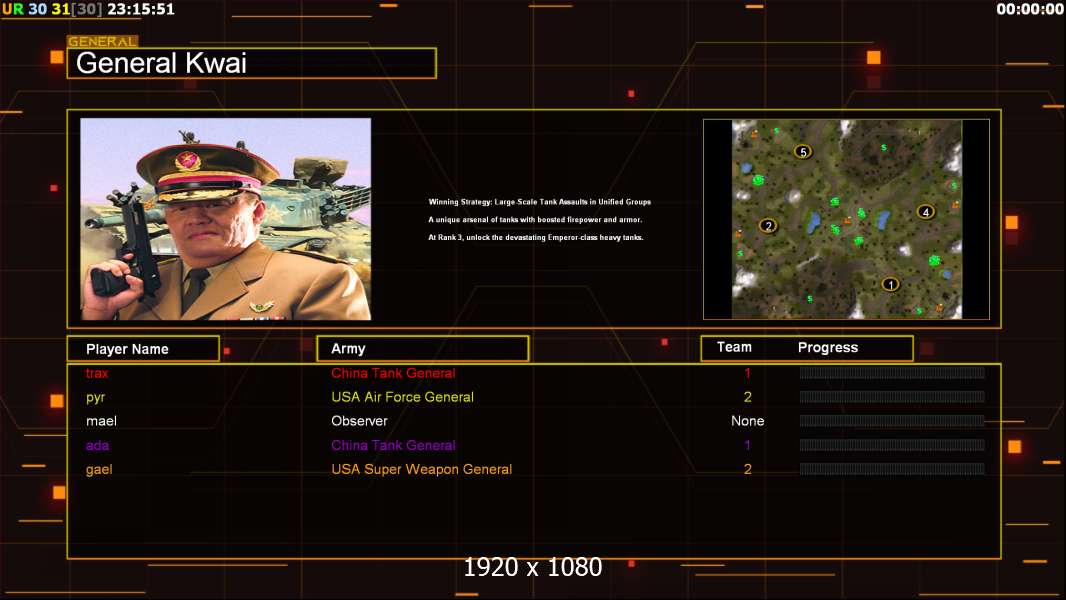Click the Army column header

click(423, 349)
